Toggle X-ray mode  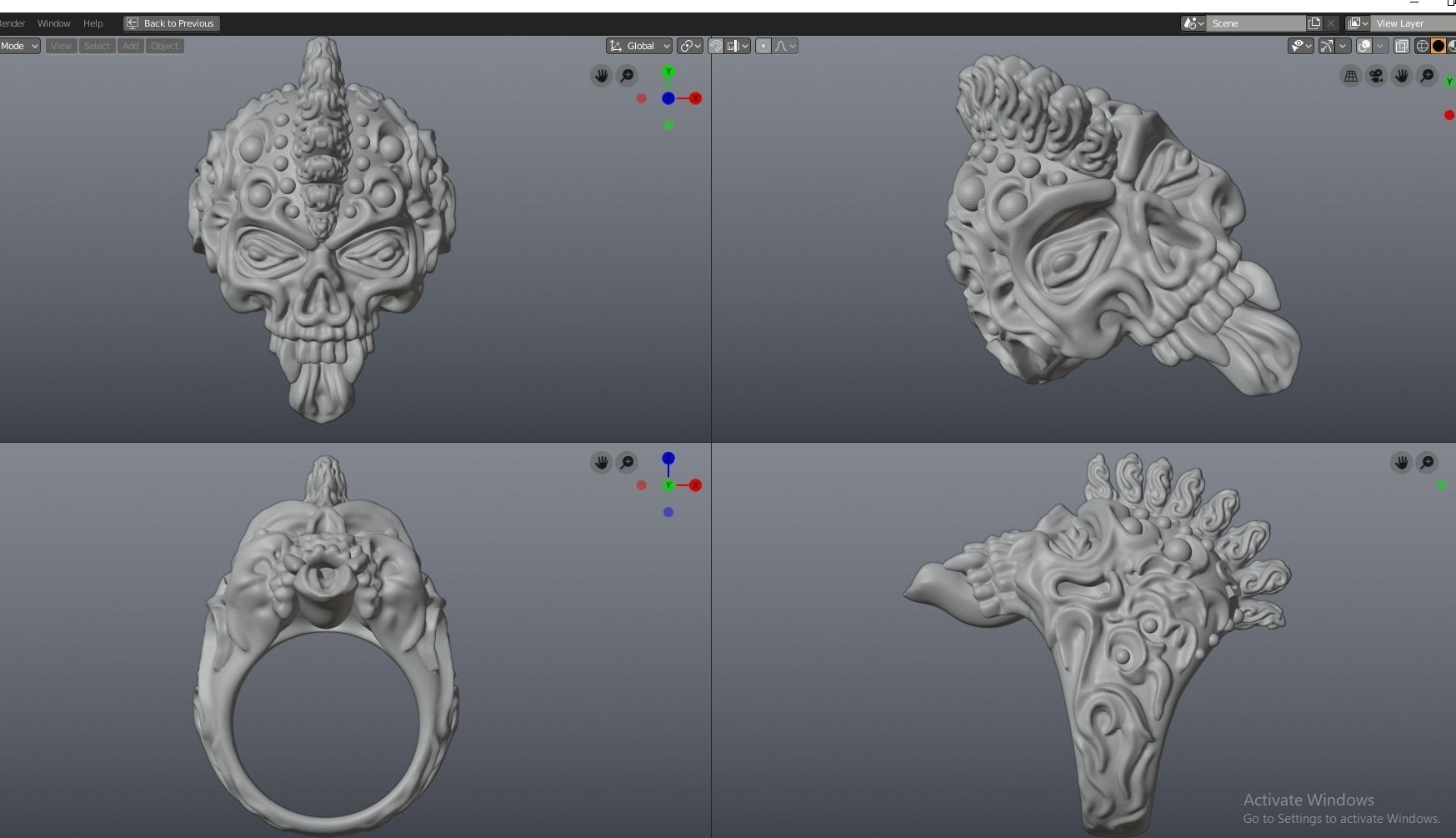click(x=1402, y=46)
